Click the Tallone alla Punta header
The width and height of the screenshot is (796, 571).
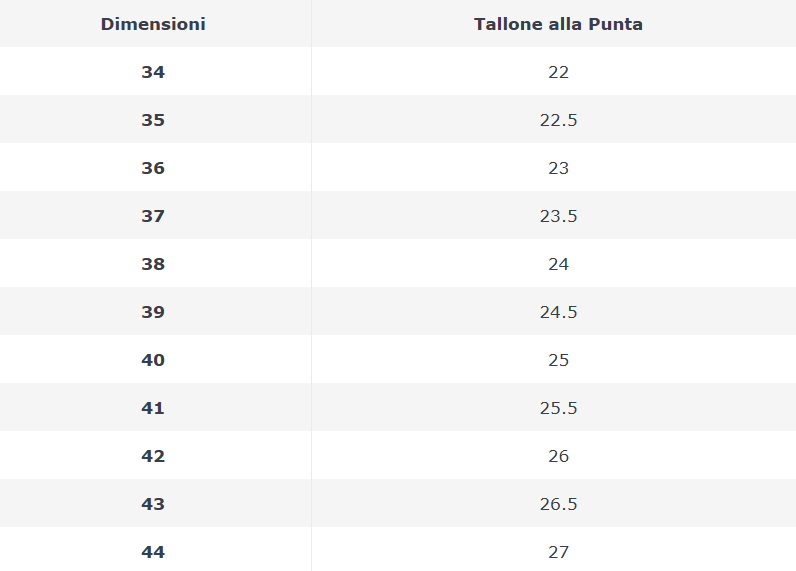click(x=558, y=24)
